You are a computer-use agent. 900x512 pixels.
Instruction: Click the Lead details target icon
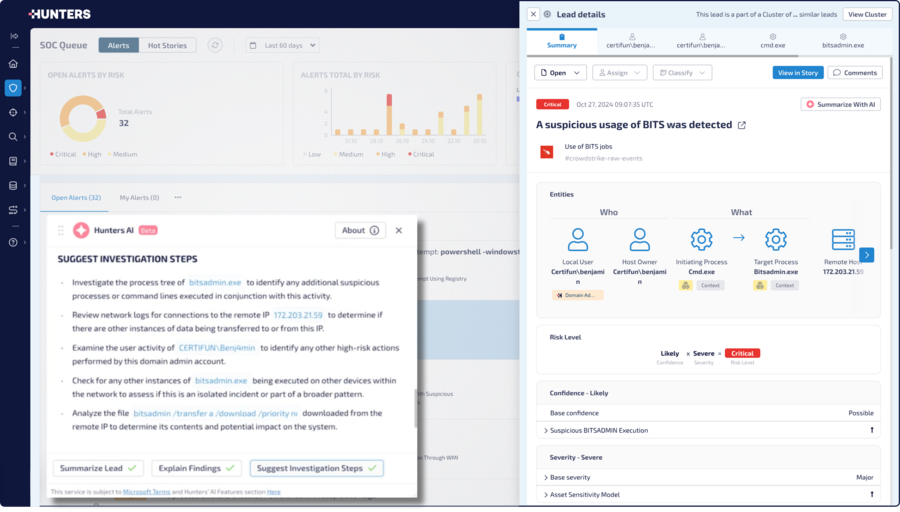548,14
